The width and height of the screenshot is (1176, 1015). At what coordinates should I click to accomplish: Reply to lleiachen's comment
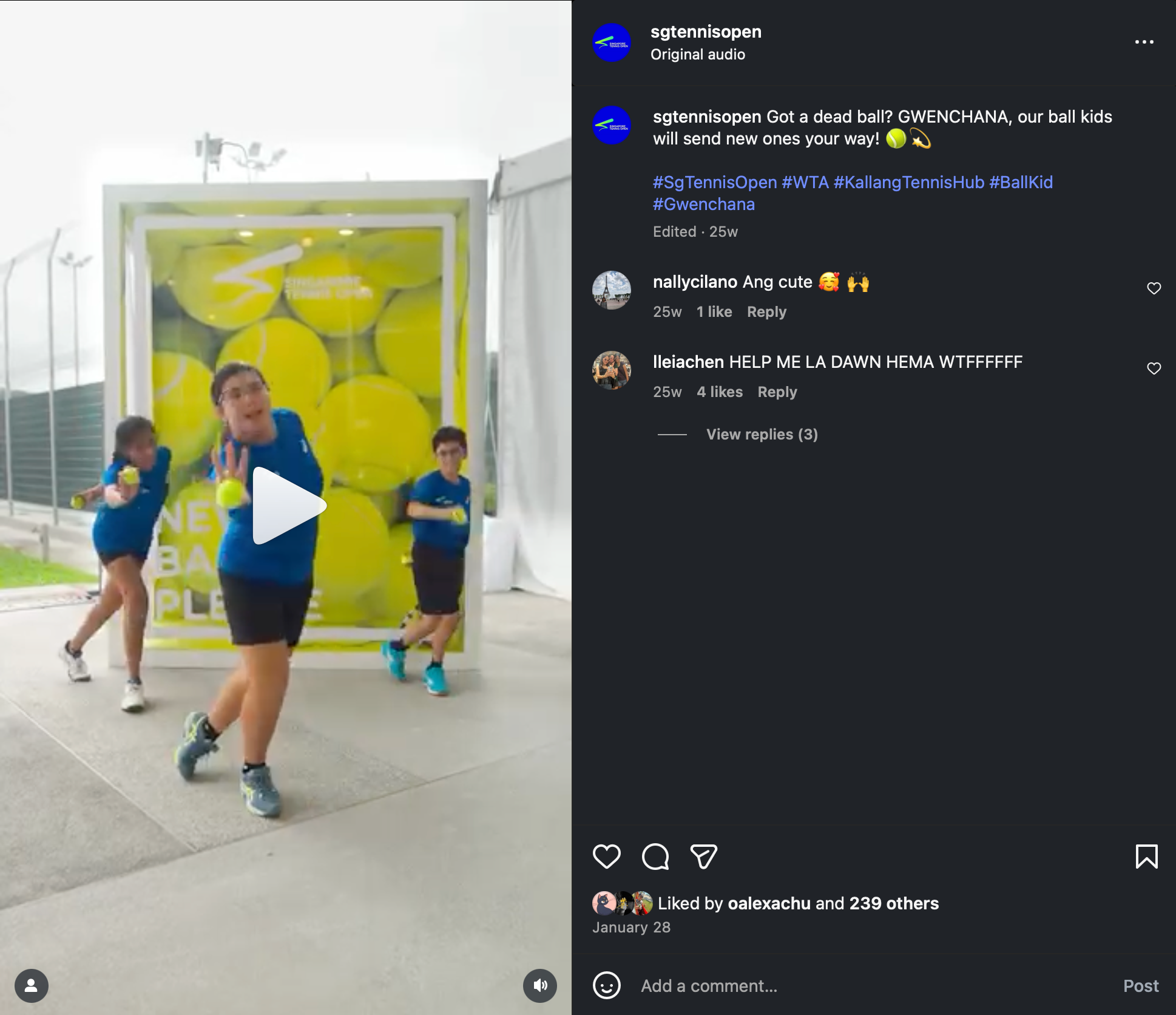pos(777,392)
